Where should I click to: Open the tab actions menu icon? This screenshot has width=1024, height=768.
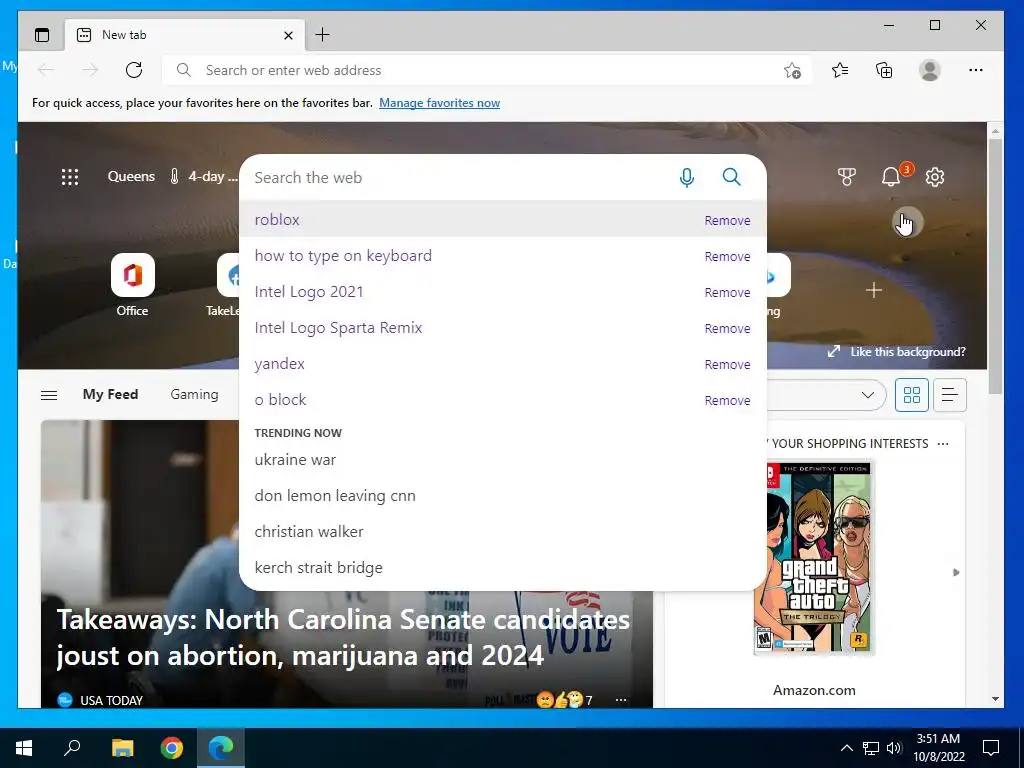pyautogui.click(x=42, y=35)
